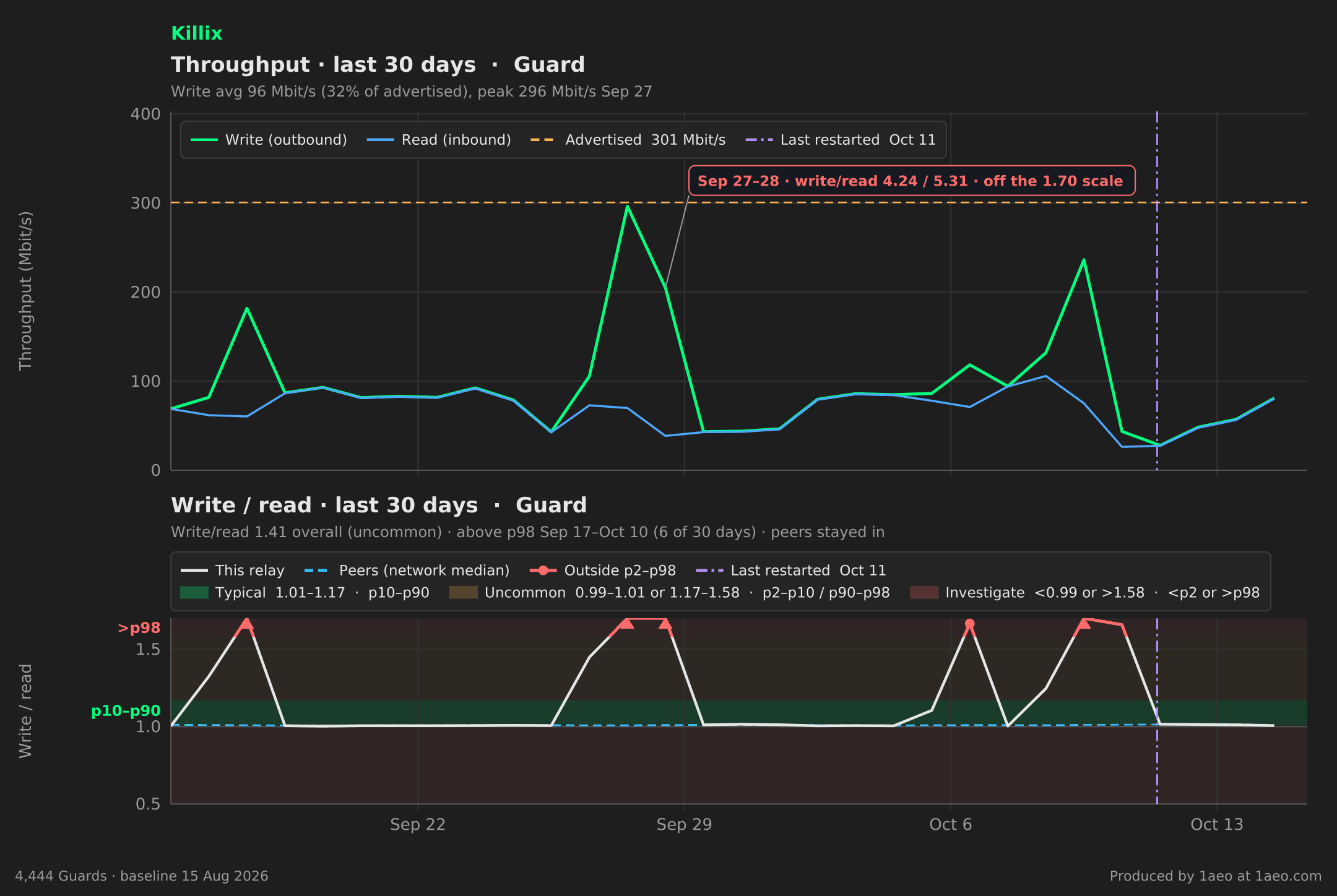This screenshot has width=1337, height=896.
Task: Click the Throughput last 30 days title
Action: (x=378, y=64)
